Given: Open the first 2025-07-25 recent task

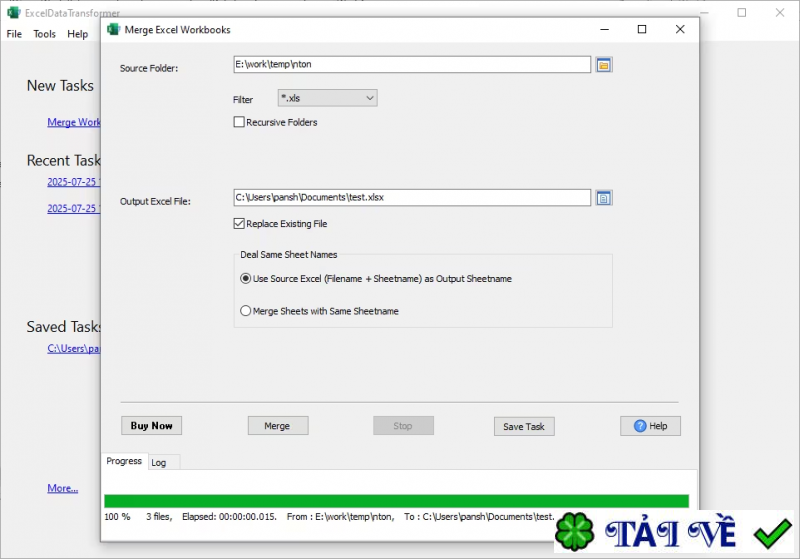Looking at the screenshot, I should pyautogui.click(x=74, y=182).
